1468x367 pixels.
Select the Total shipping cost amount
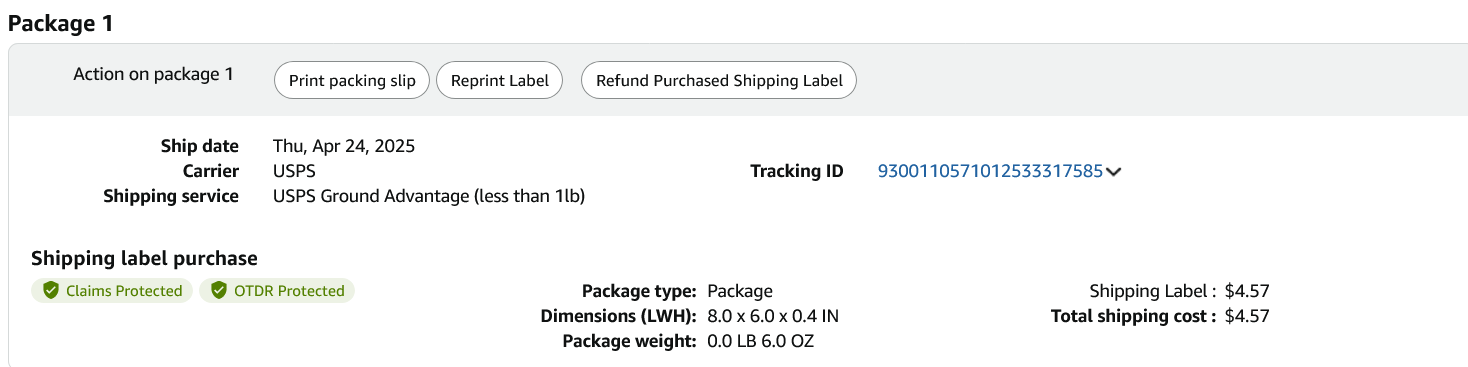pos(1247,316)
